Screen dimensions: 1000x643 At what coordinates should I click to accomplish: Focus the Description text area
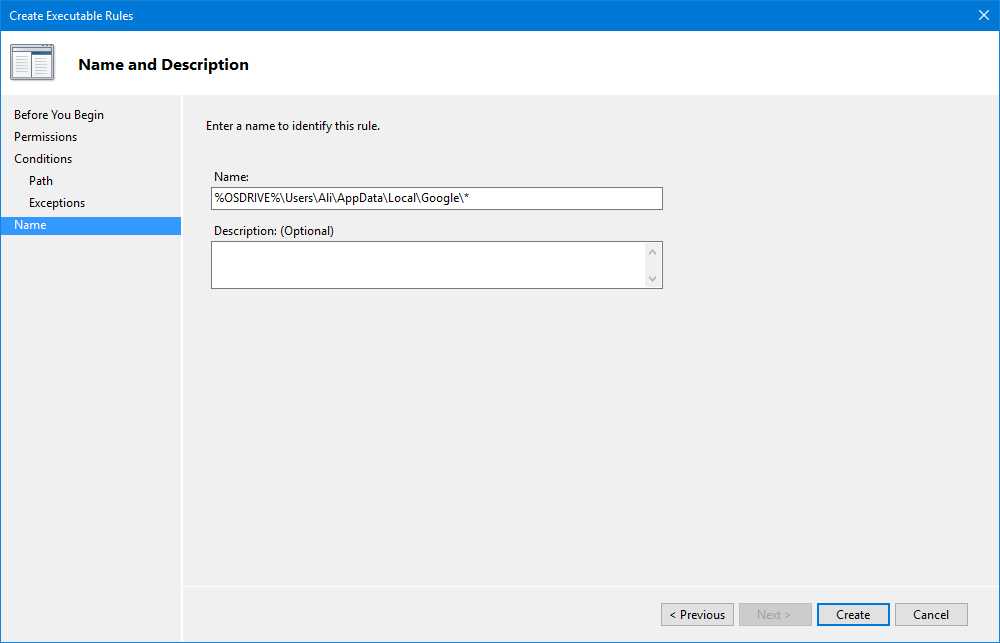click(428, 265)
